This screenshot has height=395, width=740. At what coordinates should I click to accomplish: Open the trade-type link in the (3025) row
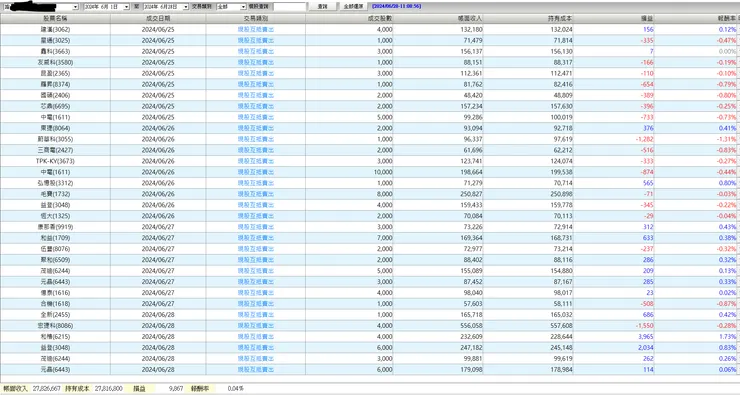click(x=255, y=41)
